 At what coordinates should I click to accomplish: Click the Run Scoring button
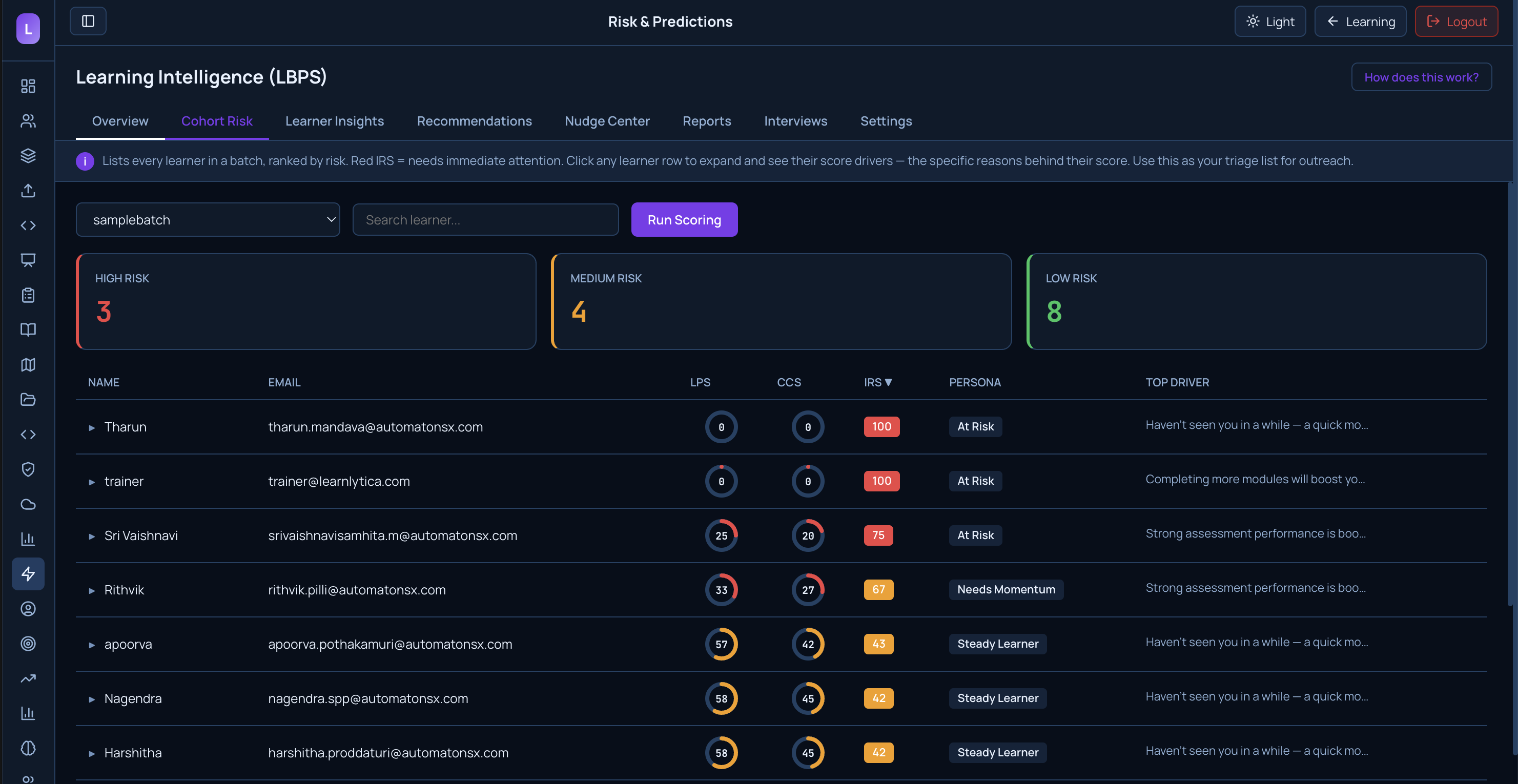(x=684, y=219)
